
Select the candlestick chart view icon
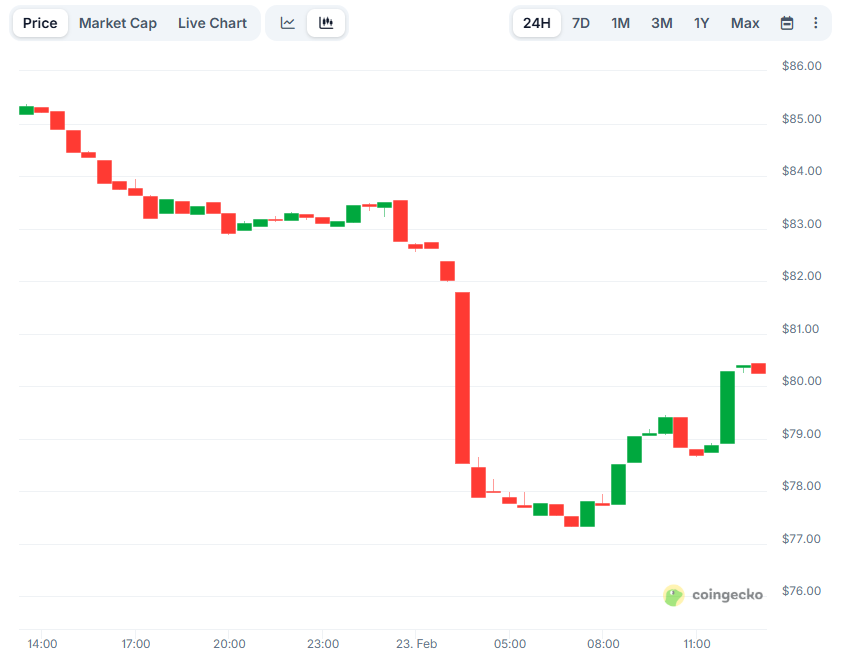[x=327, y=22]
